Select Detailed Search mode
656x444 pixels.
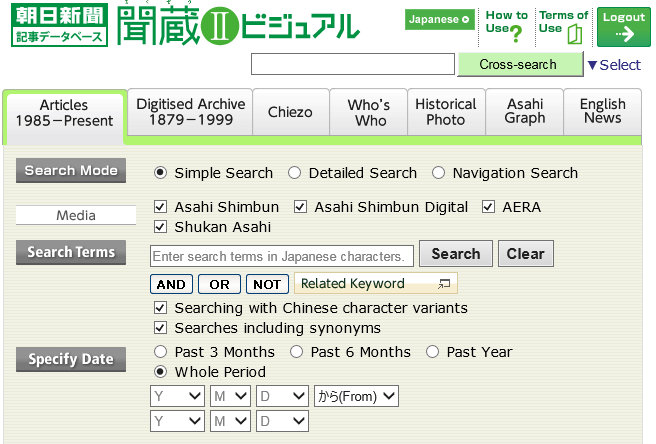[x=295, y=173]
